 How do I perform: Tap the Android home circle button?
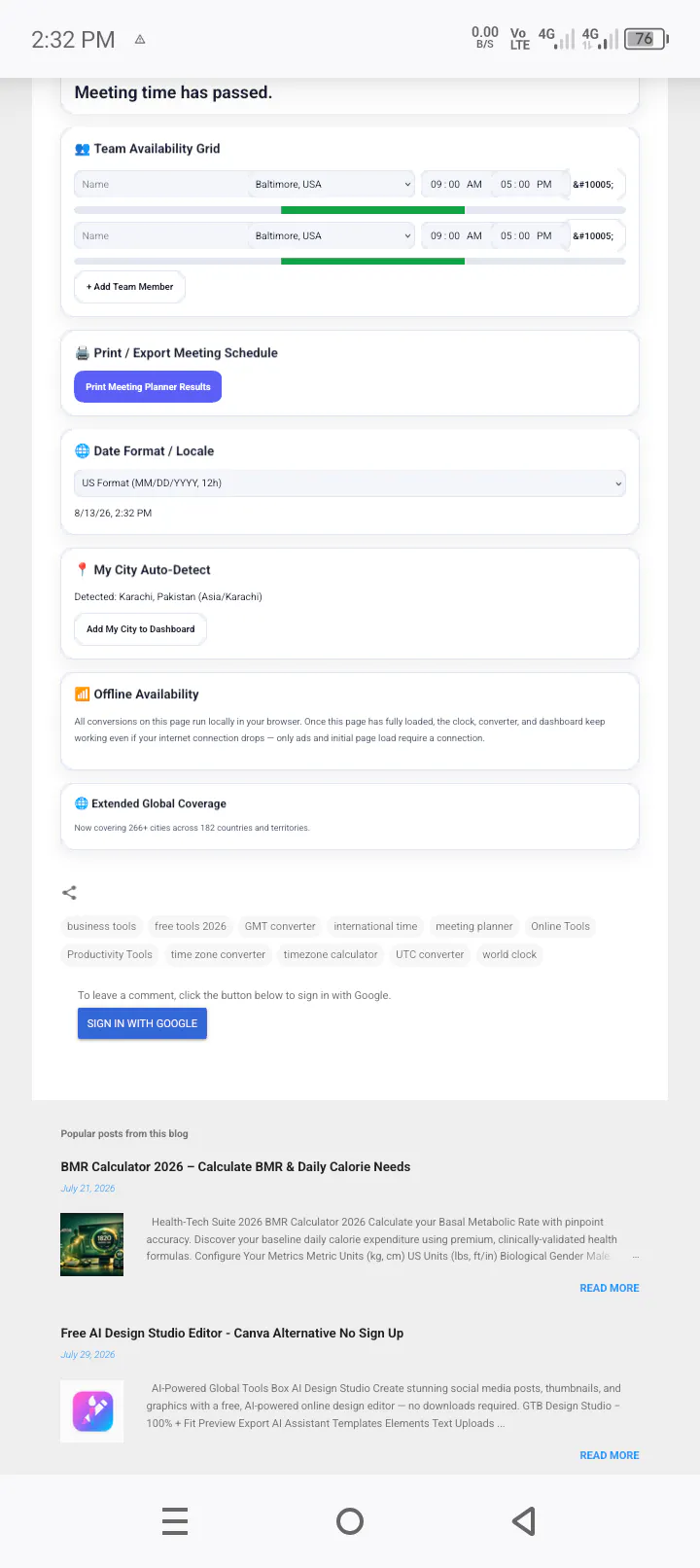(350, 1520)
